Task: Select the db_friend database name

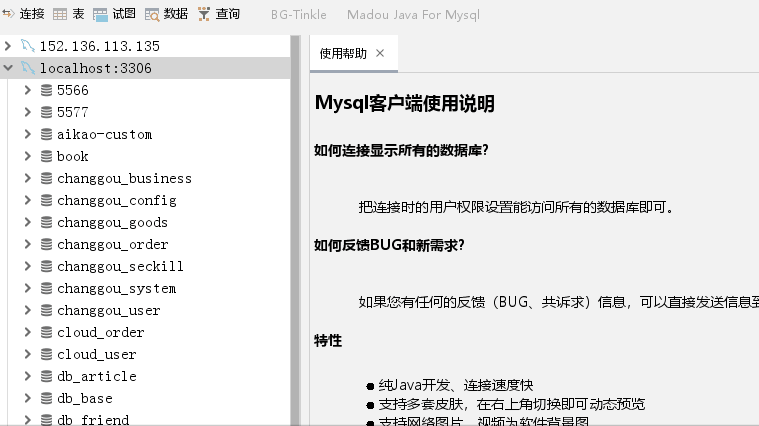Action: pos(93,419)
